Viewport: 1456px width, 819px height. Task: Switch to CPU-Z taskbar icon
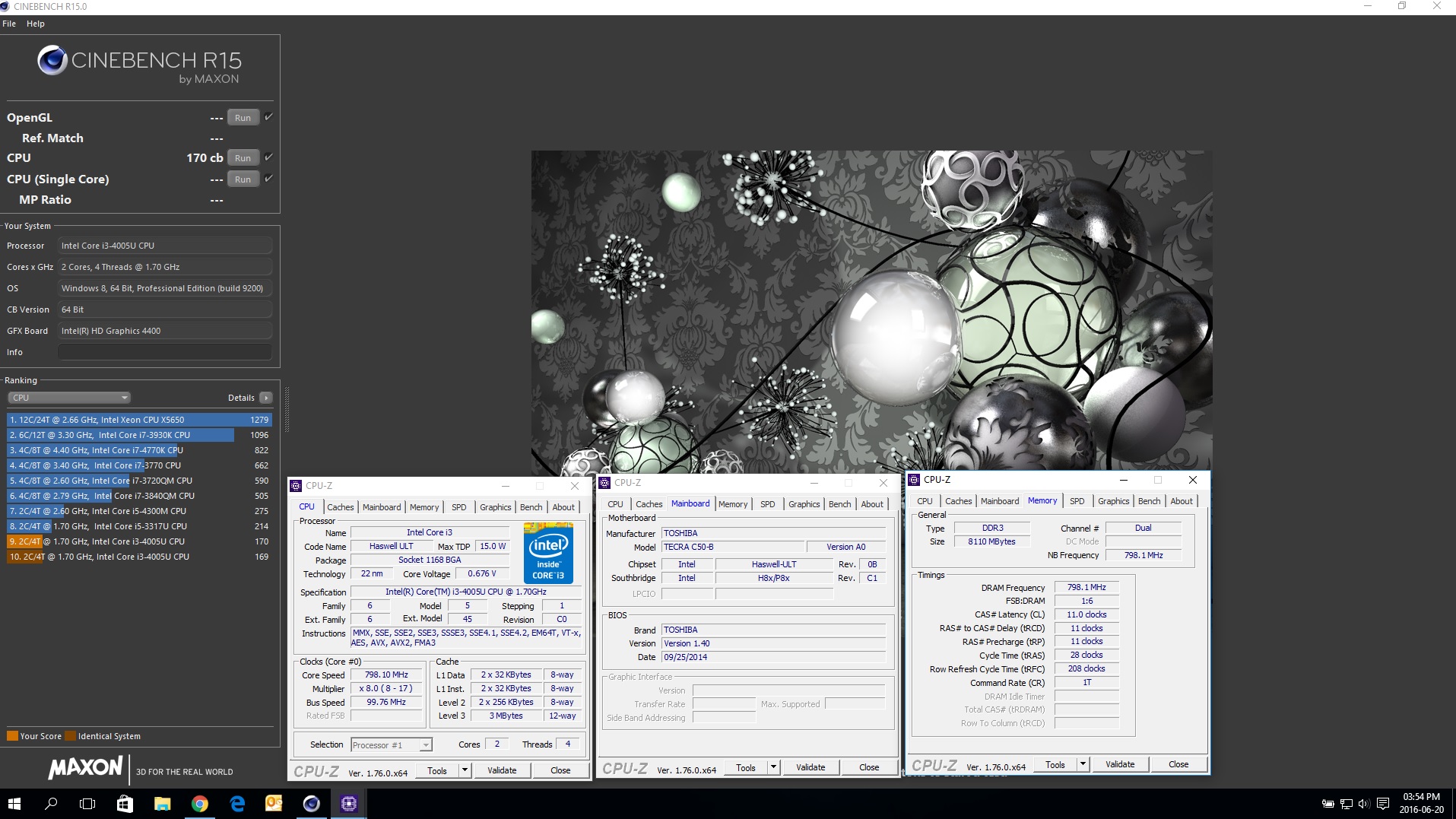(x=348, y=804)
